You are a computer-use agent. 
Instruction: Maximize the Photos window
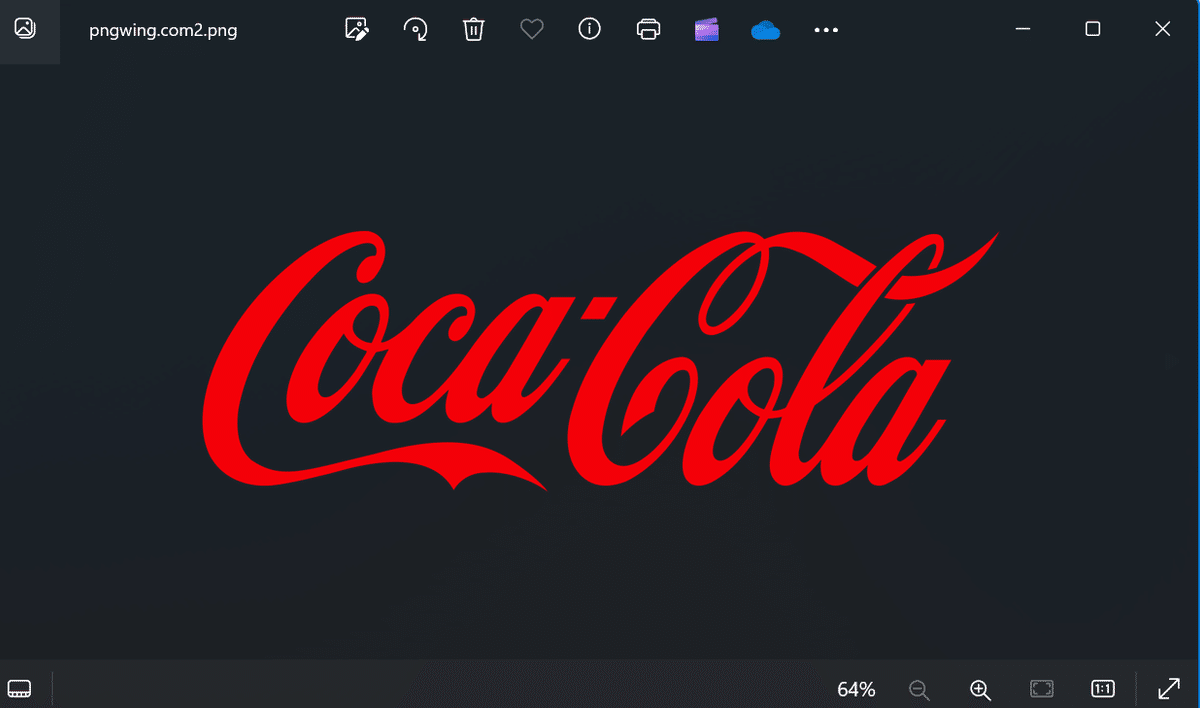(x=1093, y=29)
